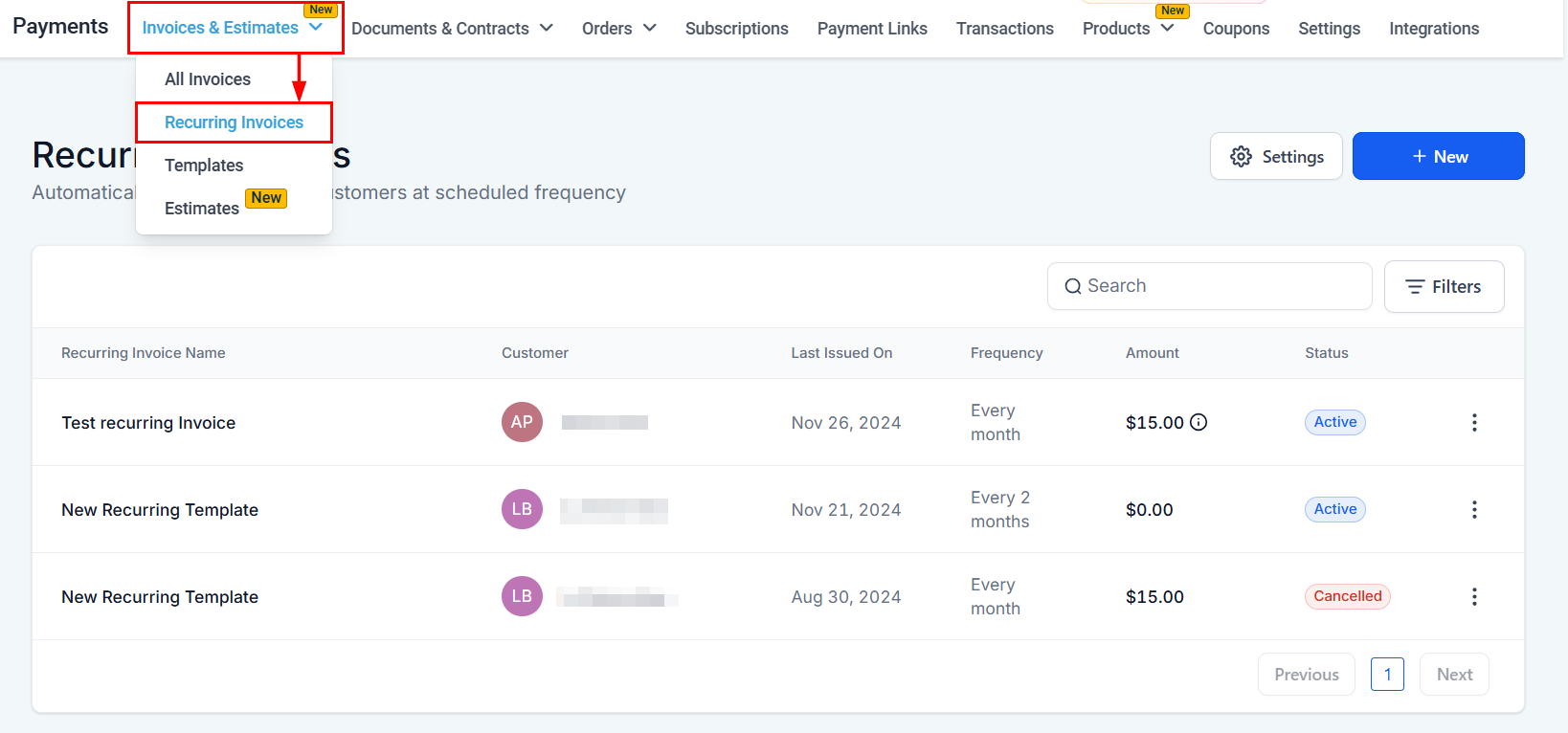This screenshot has width=1568, height=733.
Task: Click Recurring Invoice Name column header
Action: coord(144,353)
